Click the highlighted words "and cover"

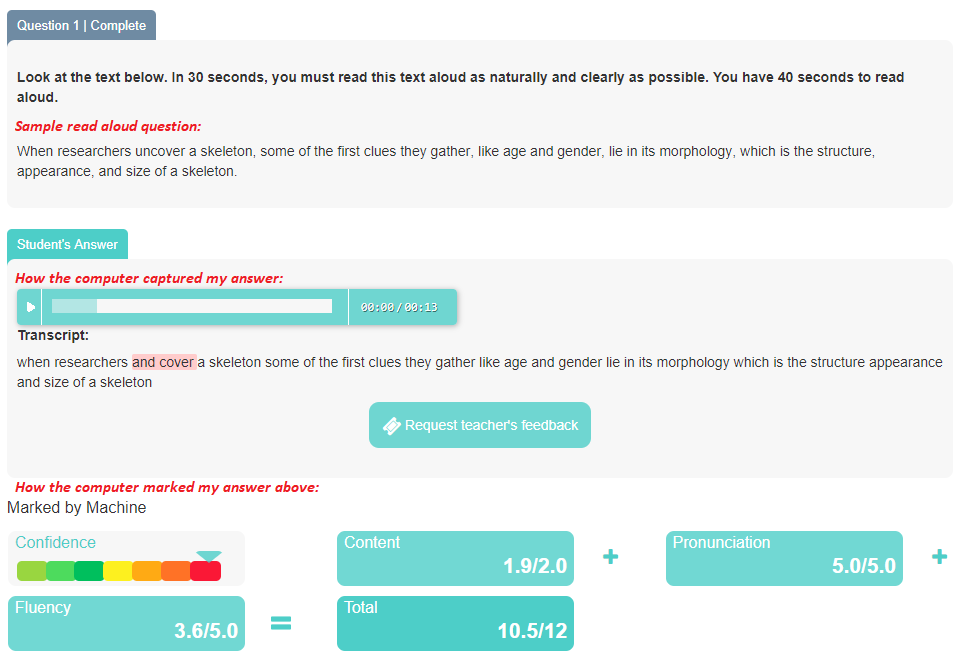163,362
